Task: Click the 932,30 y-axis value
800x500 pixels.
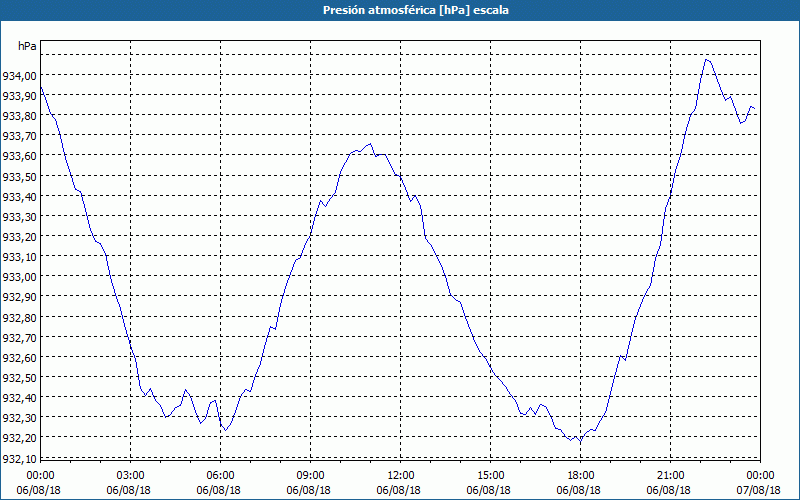Action: coord(19,418)
